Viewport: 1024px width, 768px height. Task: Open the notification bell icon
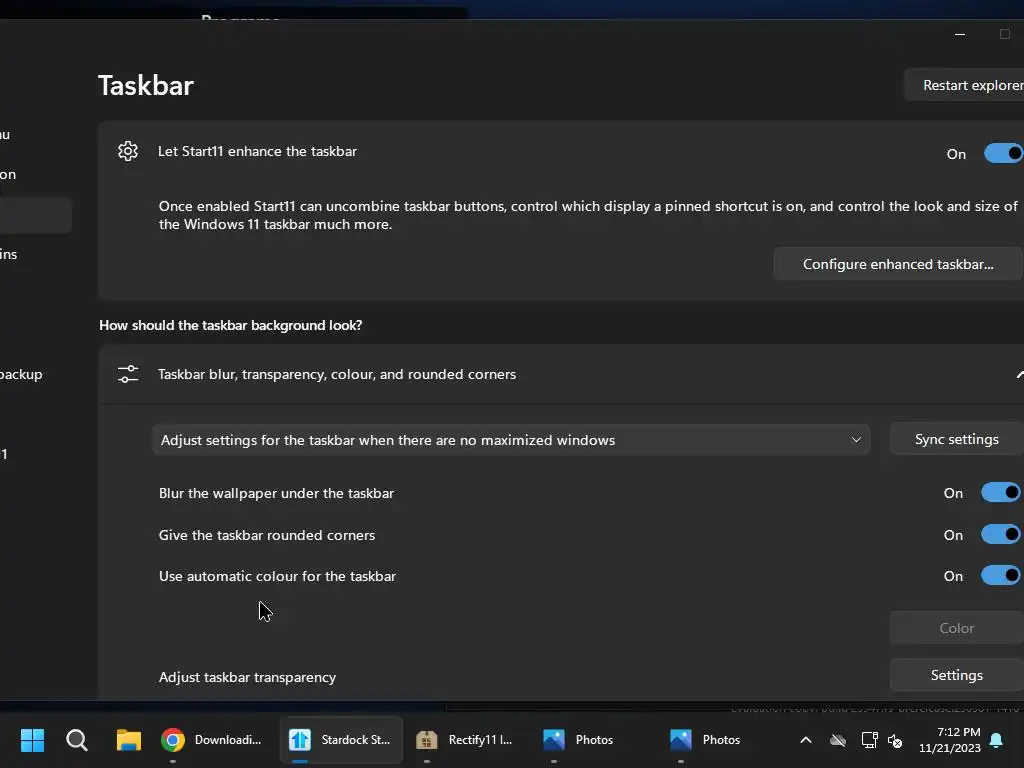pyautogui.click(x=996, y=740)
